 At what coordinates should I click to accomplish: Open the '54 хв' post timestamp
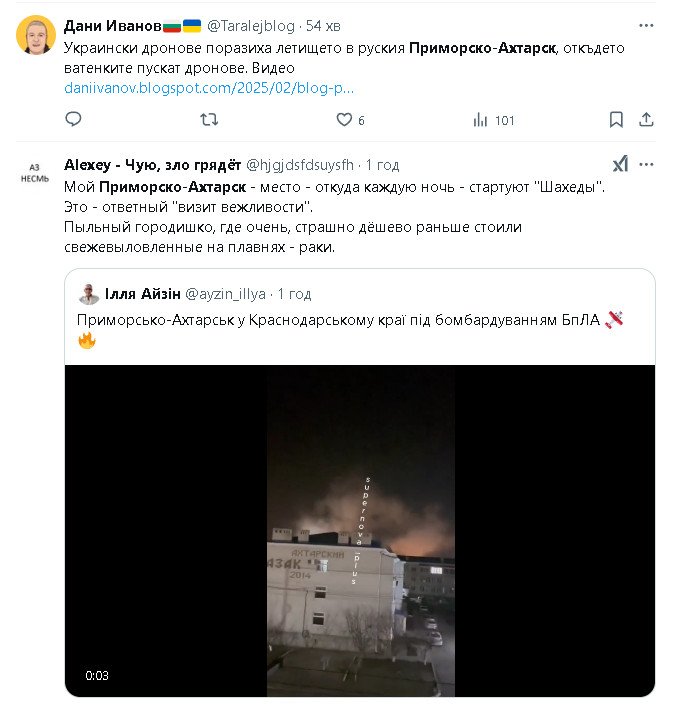(x=324, y=26)
